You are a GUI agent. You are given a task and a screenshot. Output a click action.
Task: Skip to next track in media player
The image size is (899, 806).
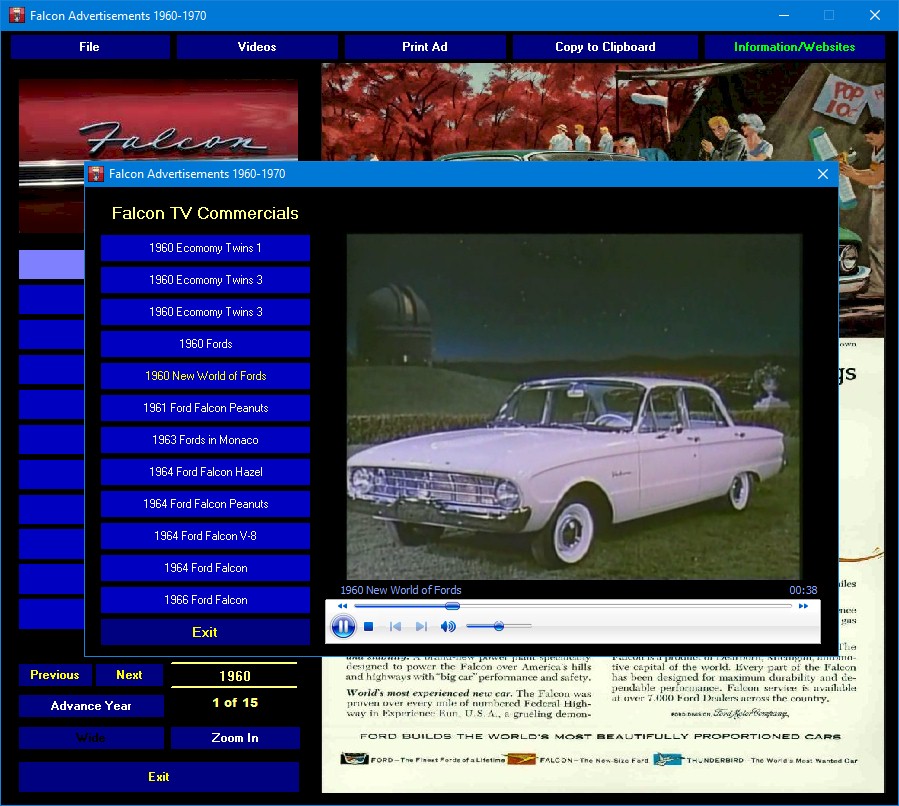(421, 627)
